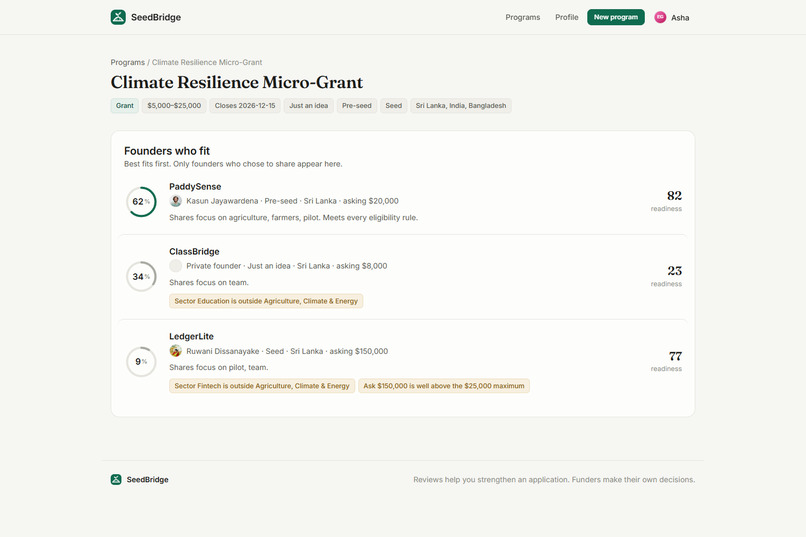806x537 pixels.
Task: Click PaddySense 62% fit ring
Action: (141, 201)
